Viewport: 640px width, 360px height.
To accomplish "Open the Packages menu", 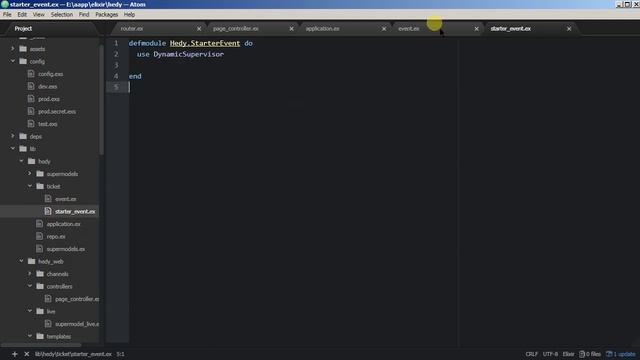I will 107,14.
